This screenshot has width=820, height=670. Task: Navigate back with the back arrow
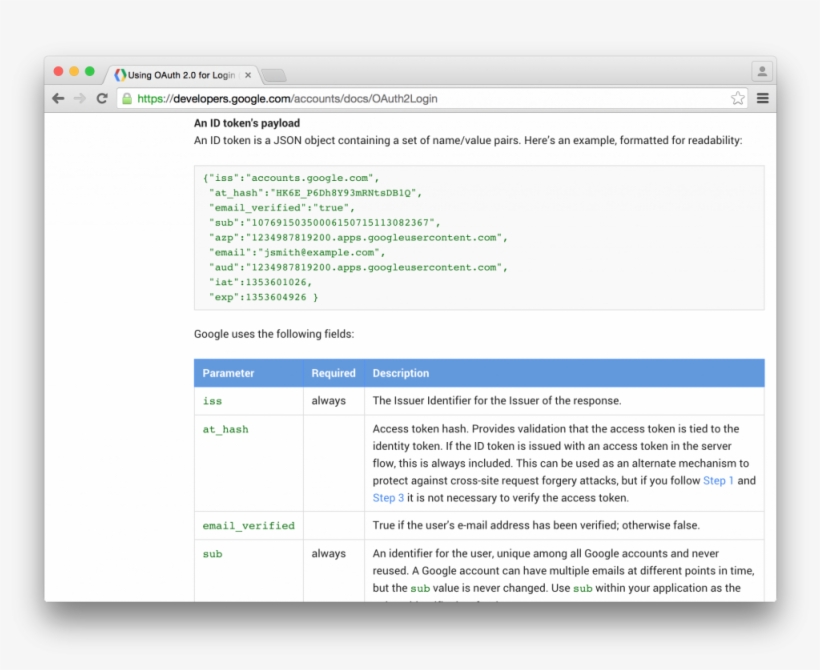(58, 98)
